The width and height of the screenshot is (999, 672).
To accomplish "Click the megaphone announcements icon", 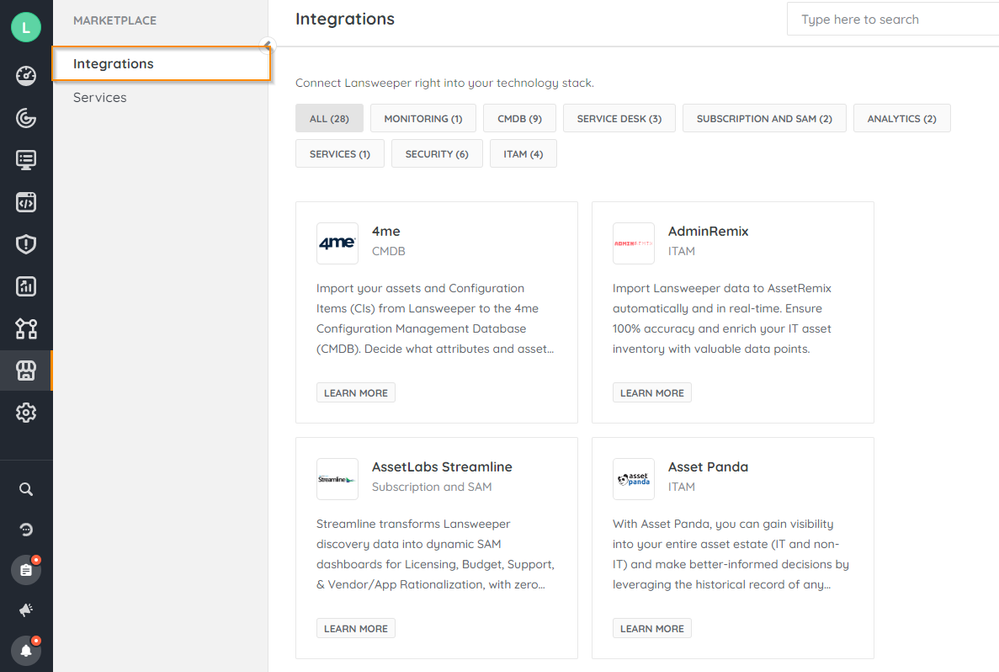I will 26,609.
